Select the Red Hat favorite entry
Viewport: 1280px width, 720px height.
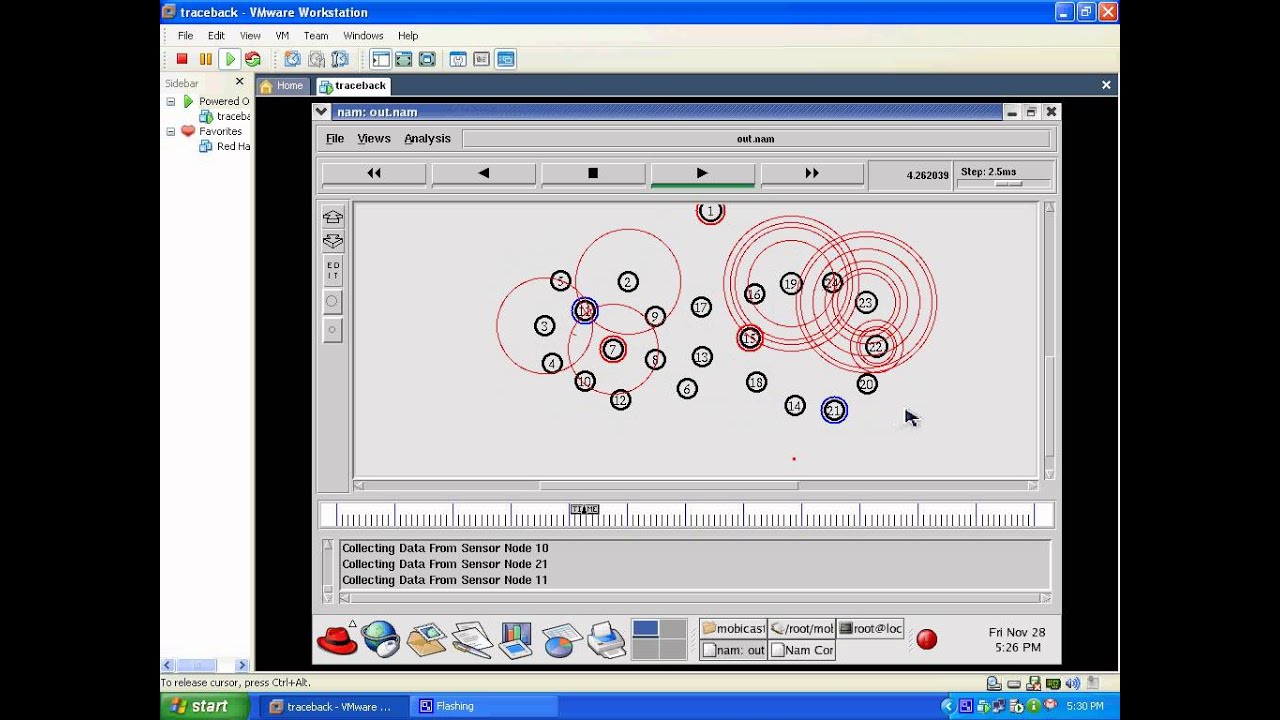[x=226, y=146]
